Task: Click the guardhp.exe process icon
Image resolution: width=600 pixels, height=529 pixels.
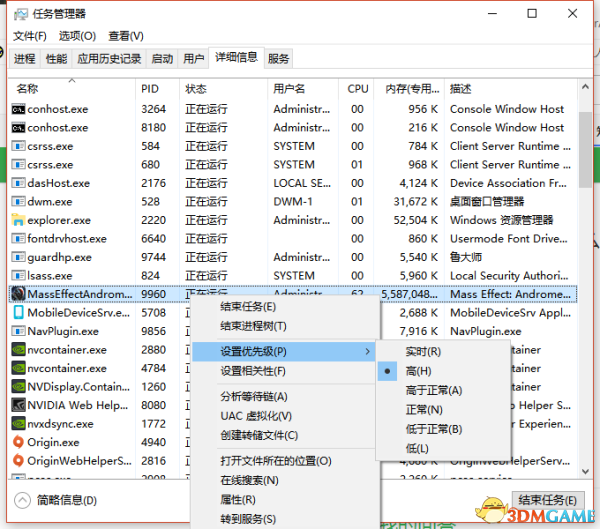Action: (18, 257)
